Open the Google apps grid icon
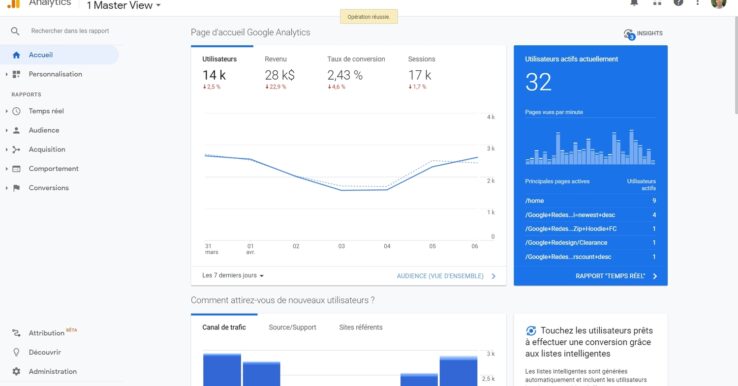The width and height of the screenshot is (738, 386). [657, 3]
